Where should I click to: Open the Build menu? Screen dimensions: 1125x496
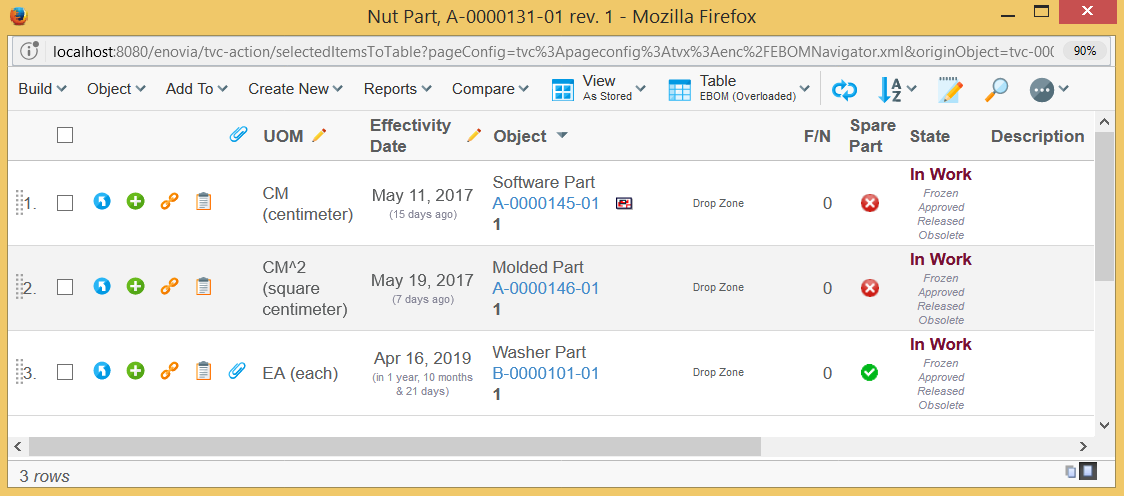tap(42, 89)
